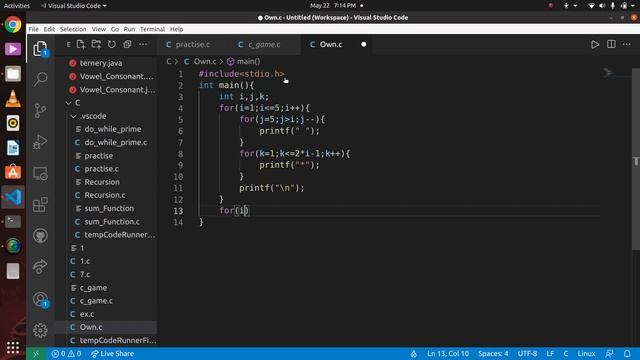Click Ln 13, Col 10 cursor position

point(448,353)
